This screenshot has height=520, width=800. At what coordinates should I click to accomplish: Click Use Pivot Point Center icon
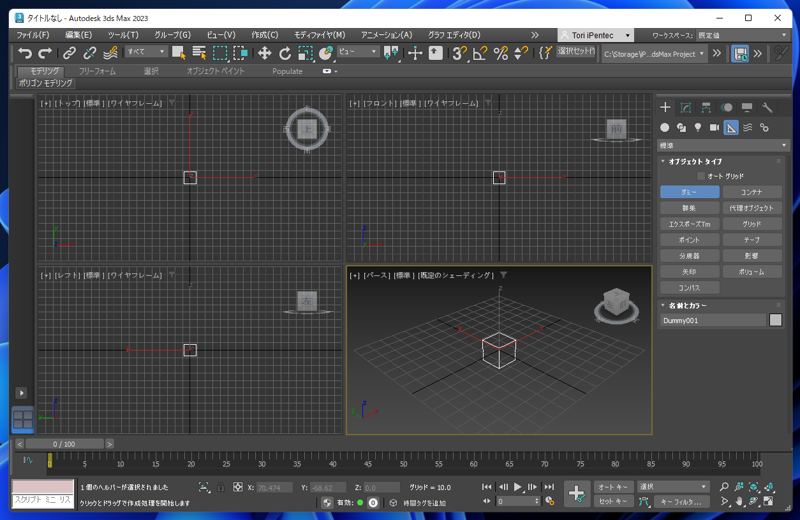391,53
